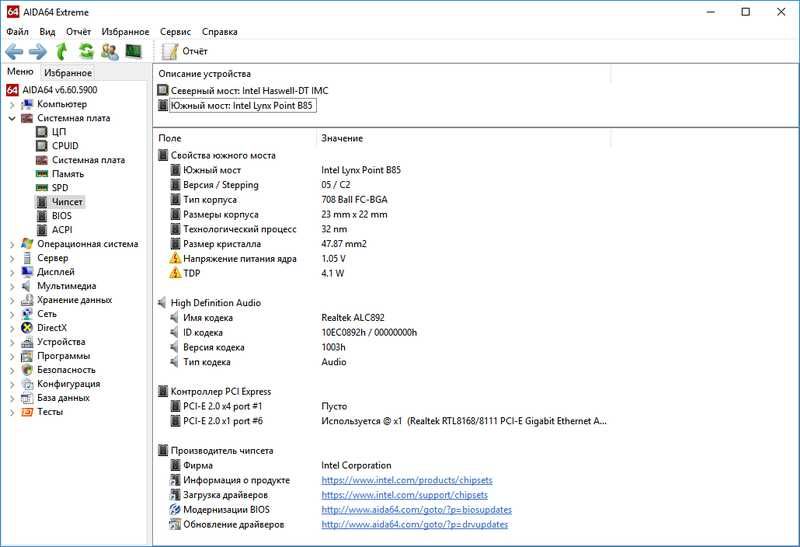This screenshot has width=800, height=547.
Task: Expand the Хранение данных node
Action: pos(12,301)
